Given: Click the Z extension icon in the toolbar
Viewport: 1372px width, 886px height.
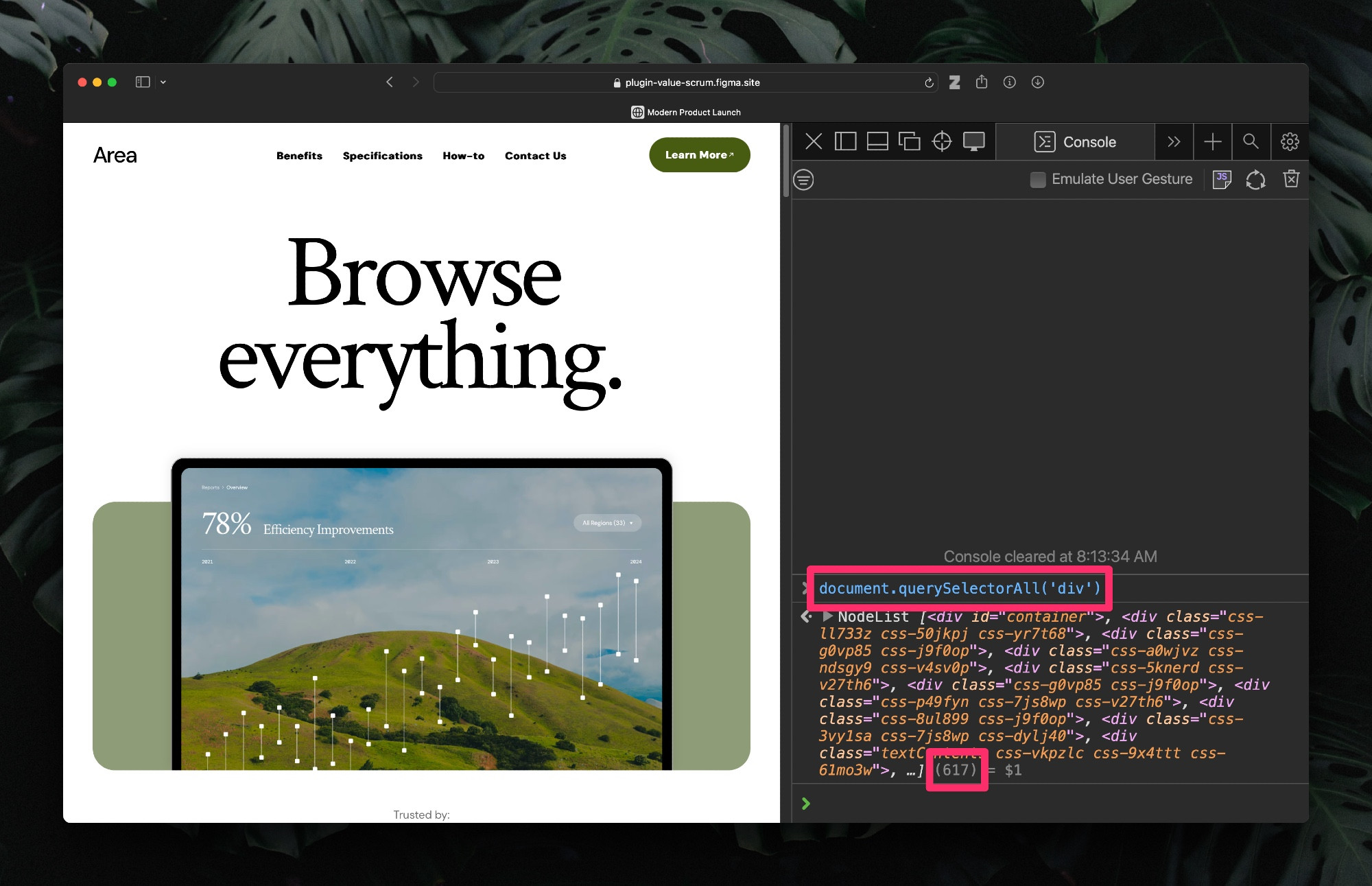Looking at the screenshot, I should coord(954,82).
